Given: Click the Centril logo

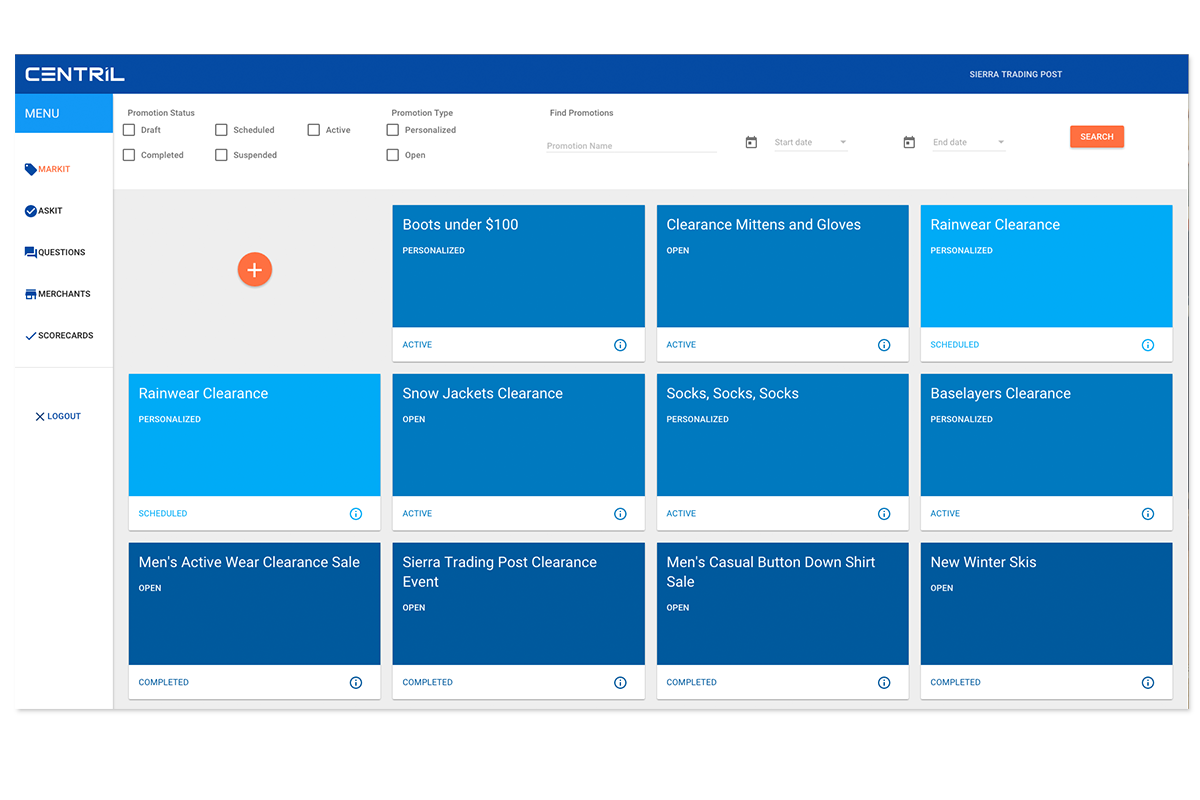Looking at the screenshot, I should pyautogui.click(x=75, y=74).
